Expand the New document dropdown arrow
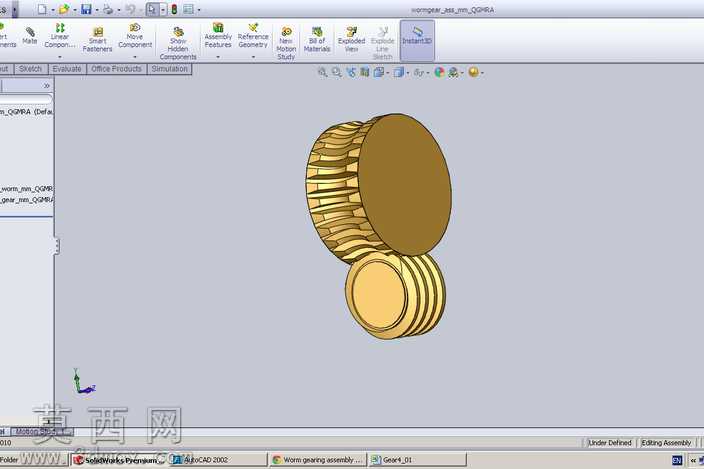704x469 pixels. [x=53, y=10]
